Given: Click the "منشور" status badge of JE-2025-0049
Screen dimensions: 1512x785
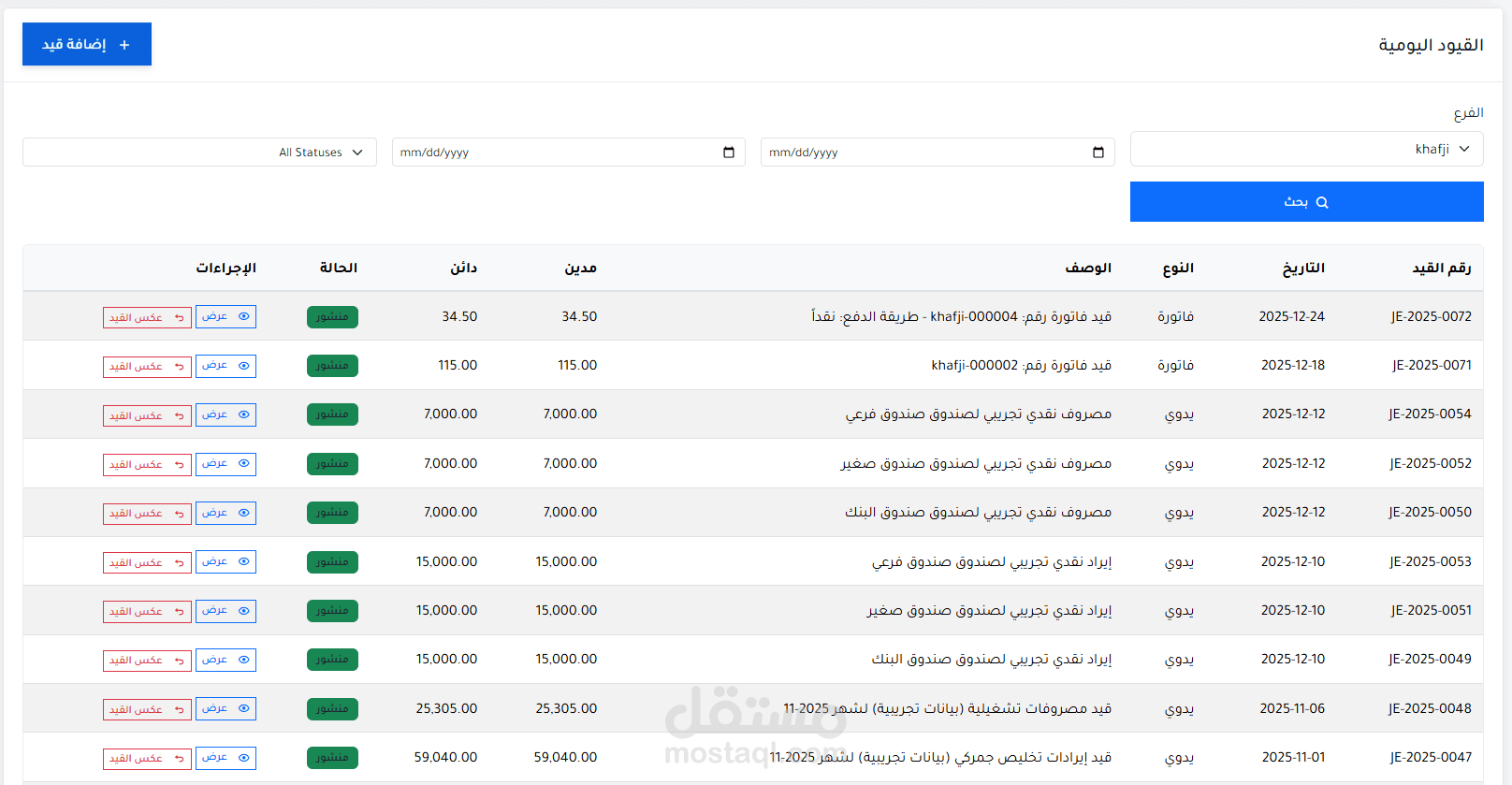Looking at the screenshot, I should pos(332,660).
